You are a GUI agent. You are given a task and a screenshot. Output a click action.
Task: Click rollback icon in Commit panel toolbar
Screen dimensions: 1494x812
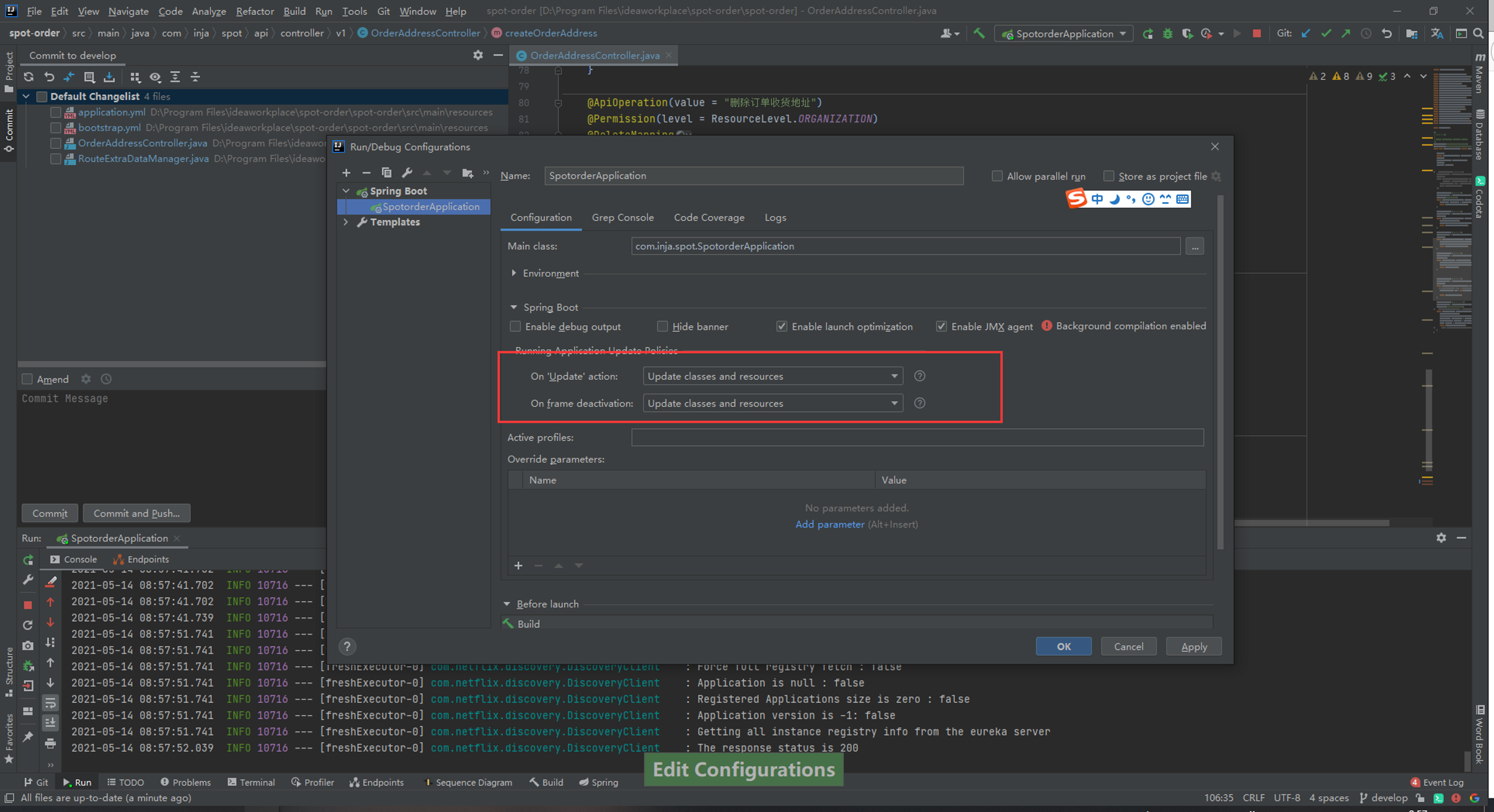pyautogui.click(x=49, y=77)
